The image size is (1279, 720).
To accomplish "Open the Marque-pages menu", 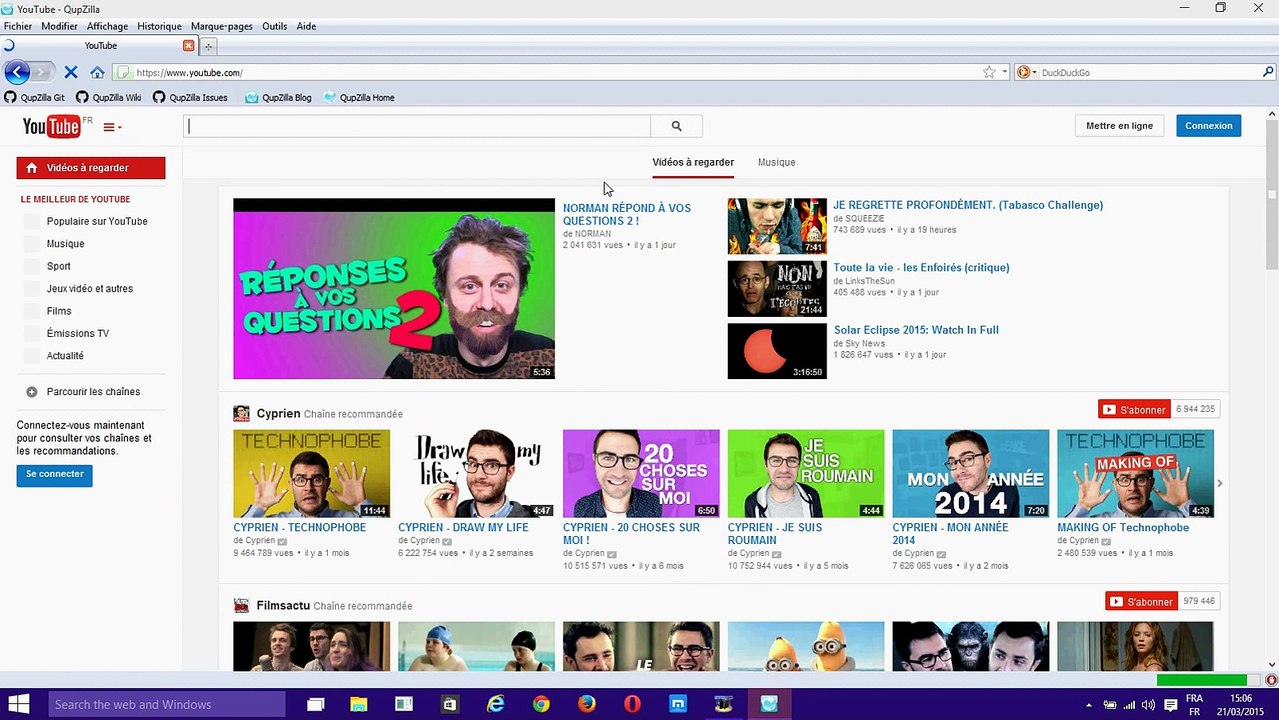I will (x=222, y=26).
